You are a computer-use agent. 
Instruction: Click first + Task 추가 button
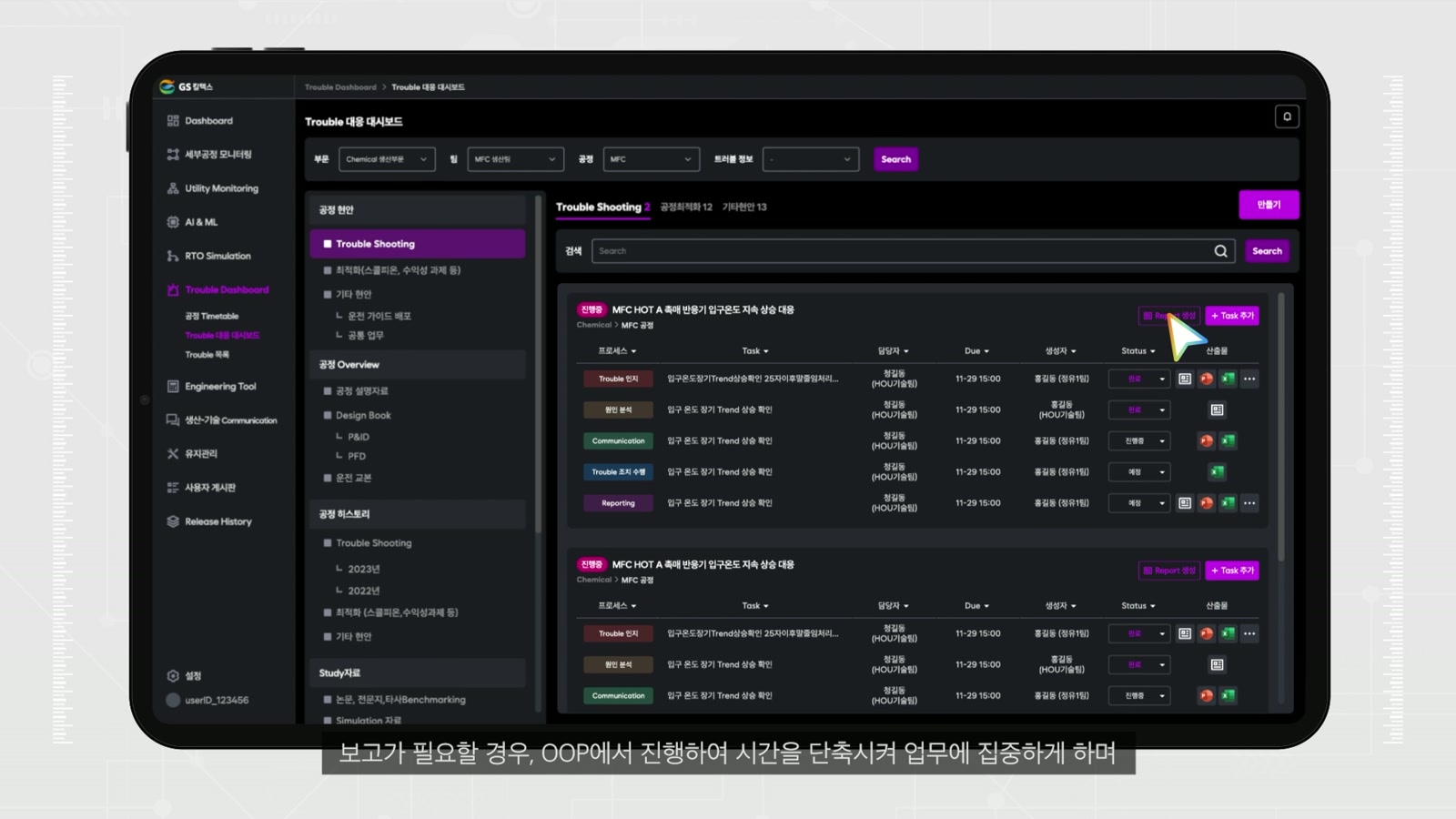(x=1232, y=316)
